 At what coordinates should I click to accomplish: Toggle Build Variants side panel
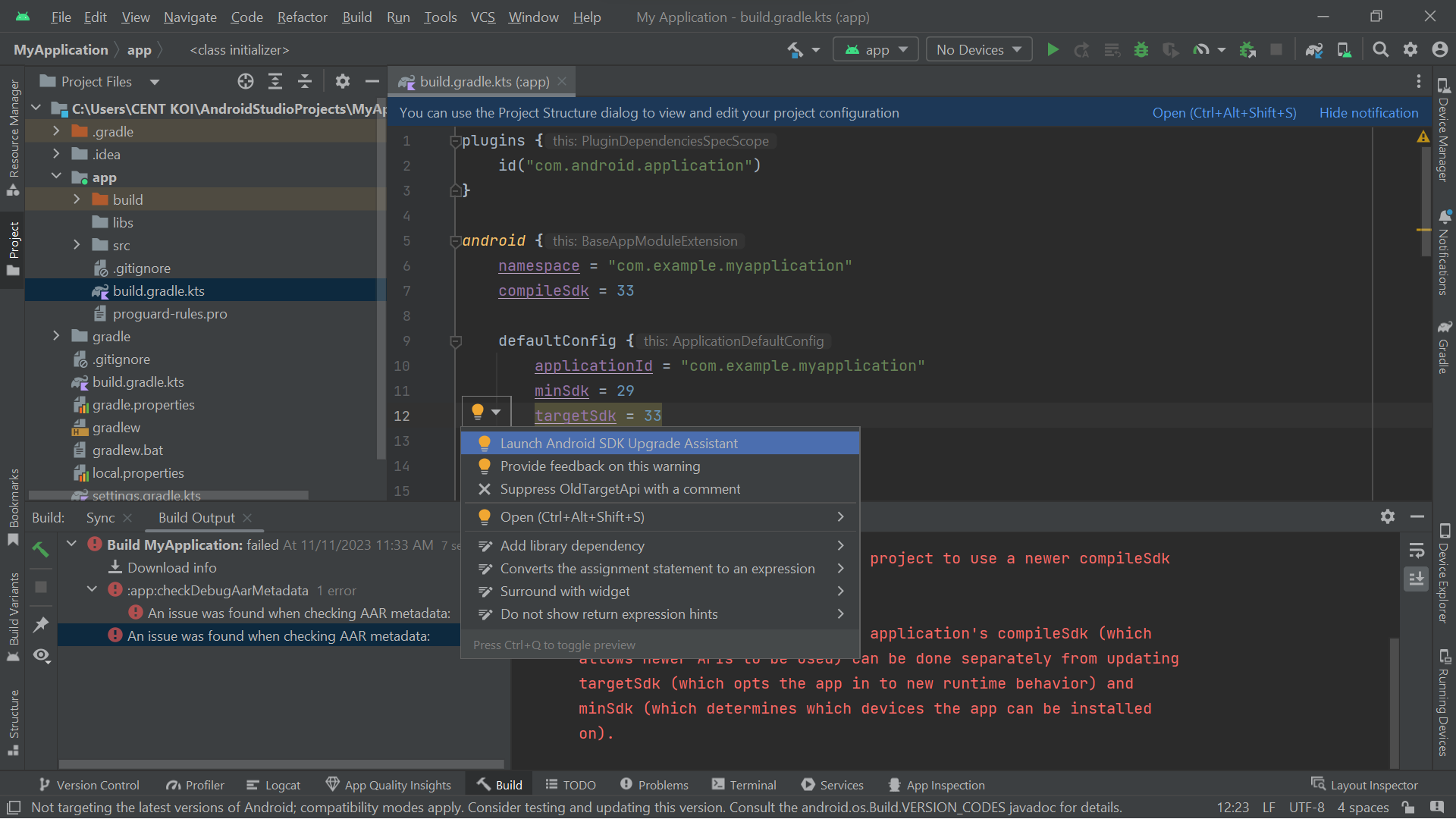point(14,616)
